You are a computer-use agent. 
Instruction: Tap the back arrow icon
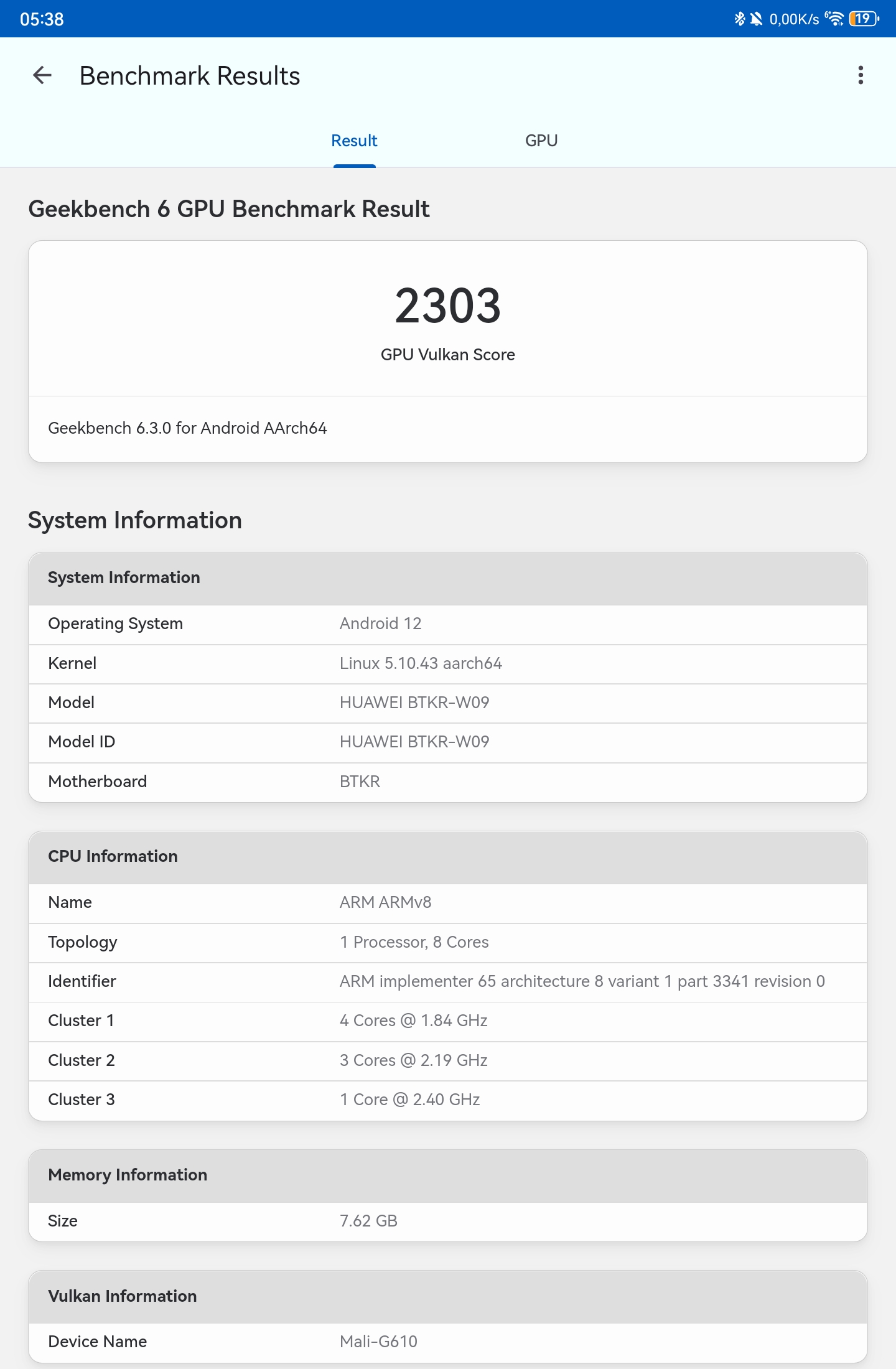(42, 75)
